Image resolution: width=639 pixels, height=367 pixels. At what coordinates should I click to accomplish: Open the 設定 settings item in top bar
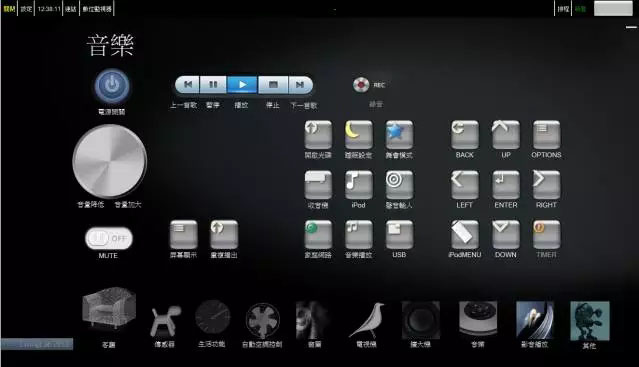[x=26, y=9]
